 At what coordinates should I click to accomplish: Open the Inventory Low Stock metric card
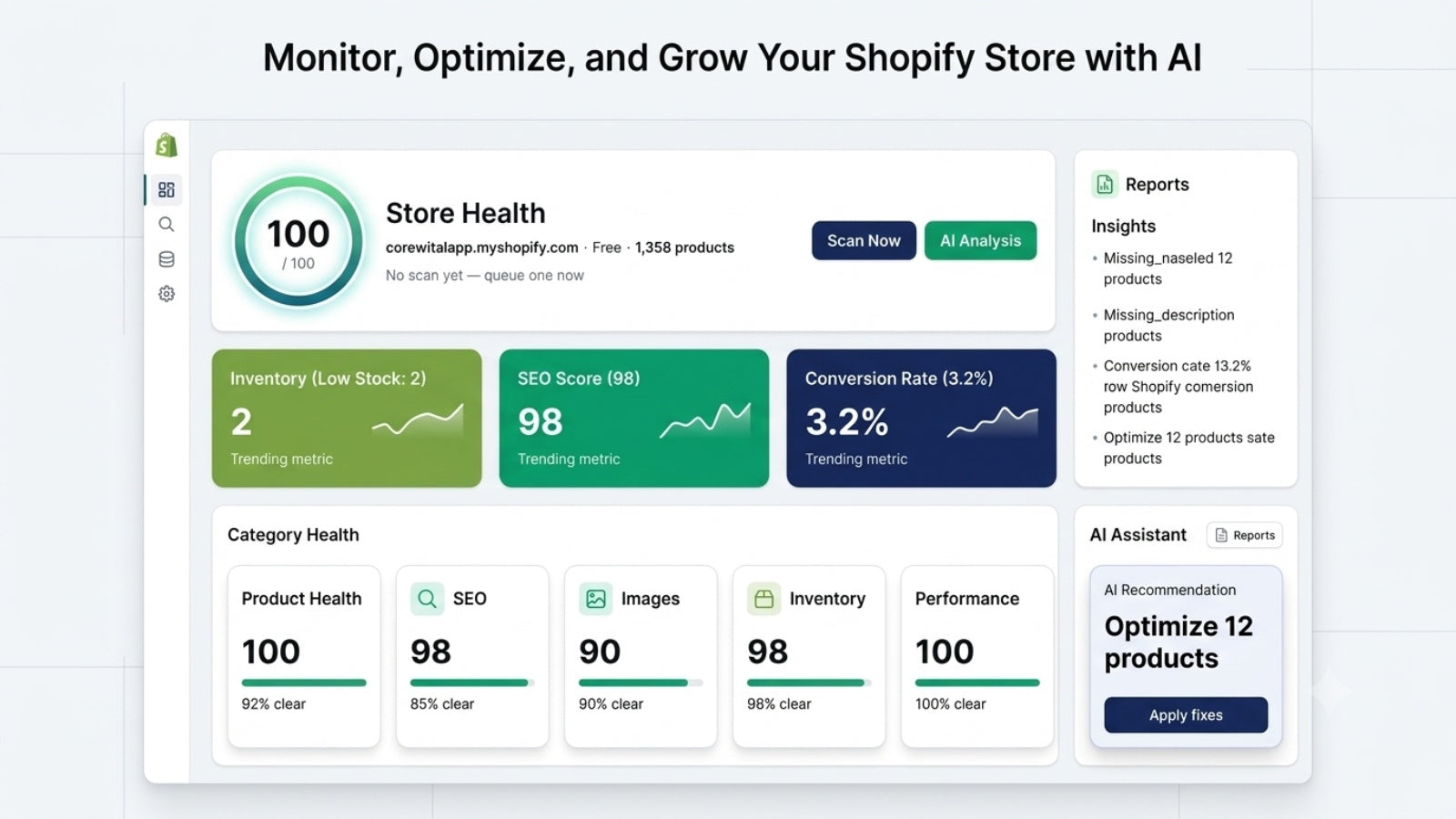pos(347,419)
